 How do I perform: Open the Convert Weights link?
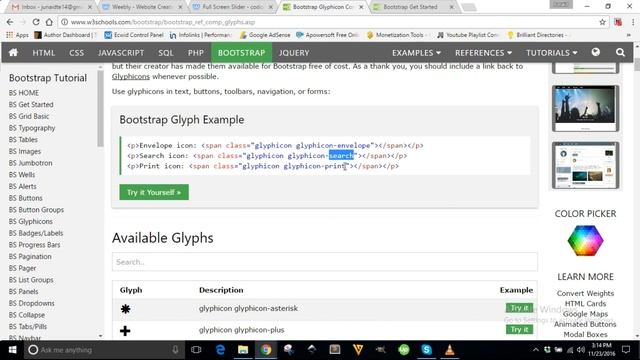[x=585, y=293]
